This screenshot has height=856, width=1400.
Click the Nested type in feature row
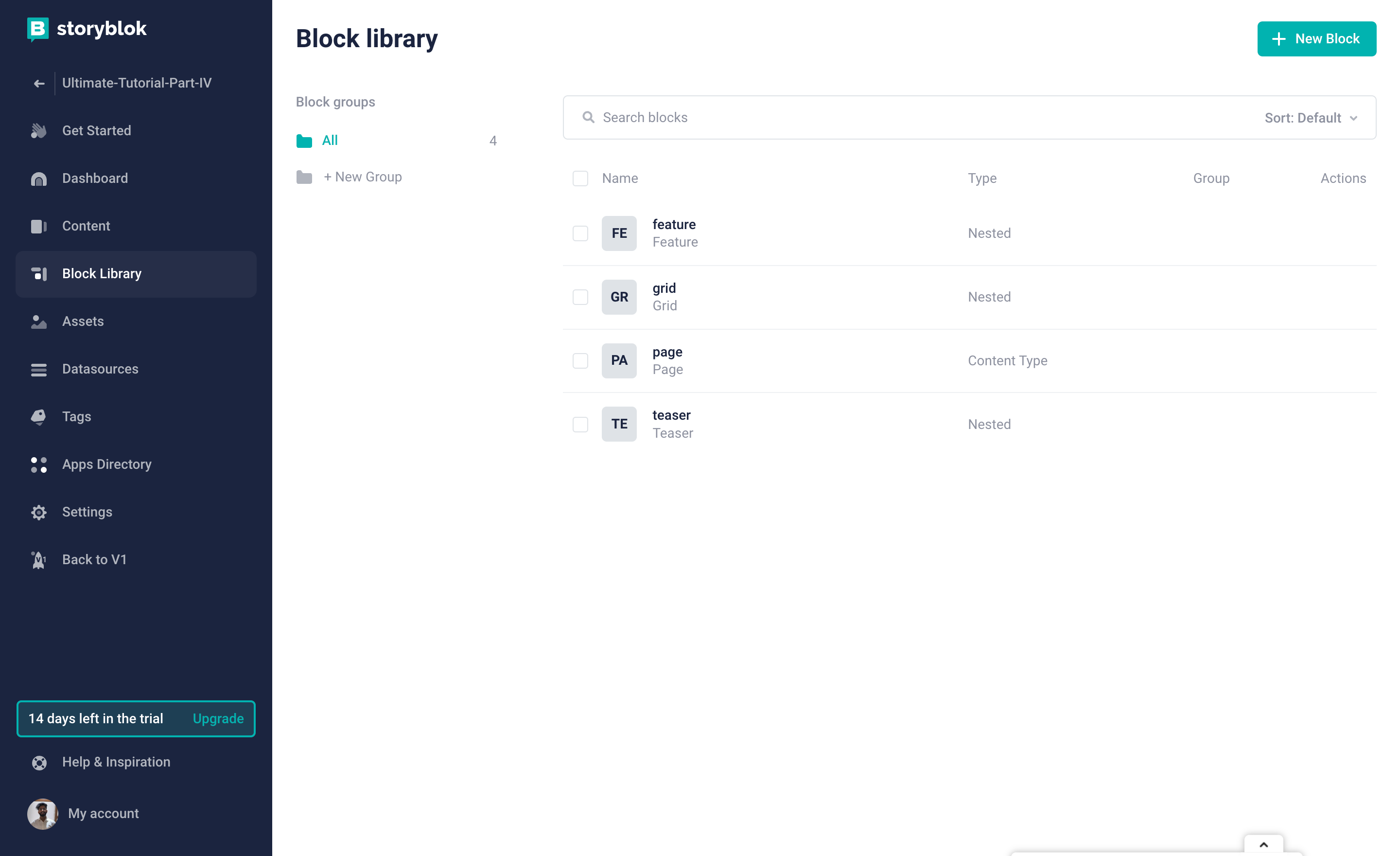tap(989, 233)
